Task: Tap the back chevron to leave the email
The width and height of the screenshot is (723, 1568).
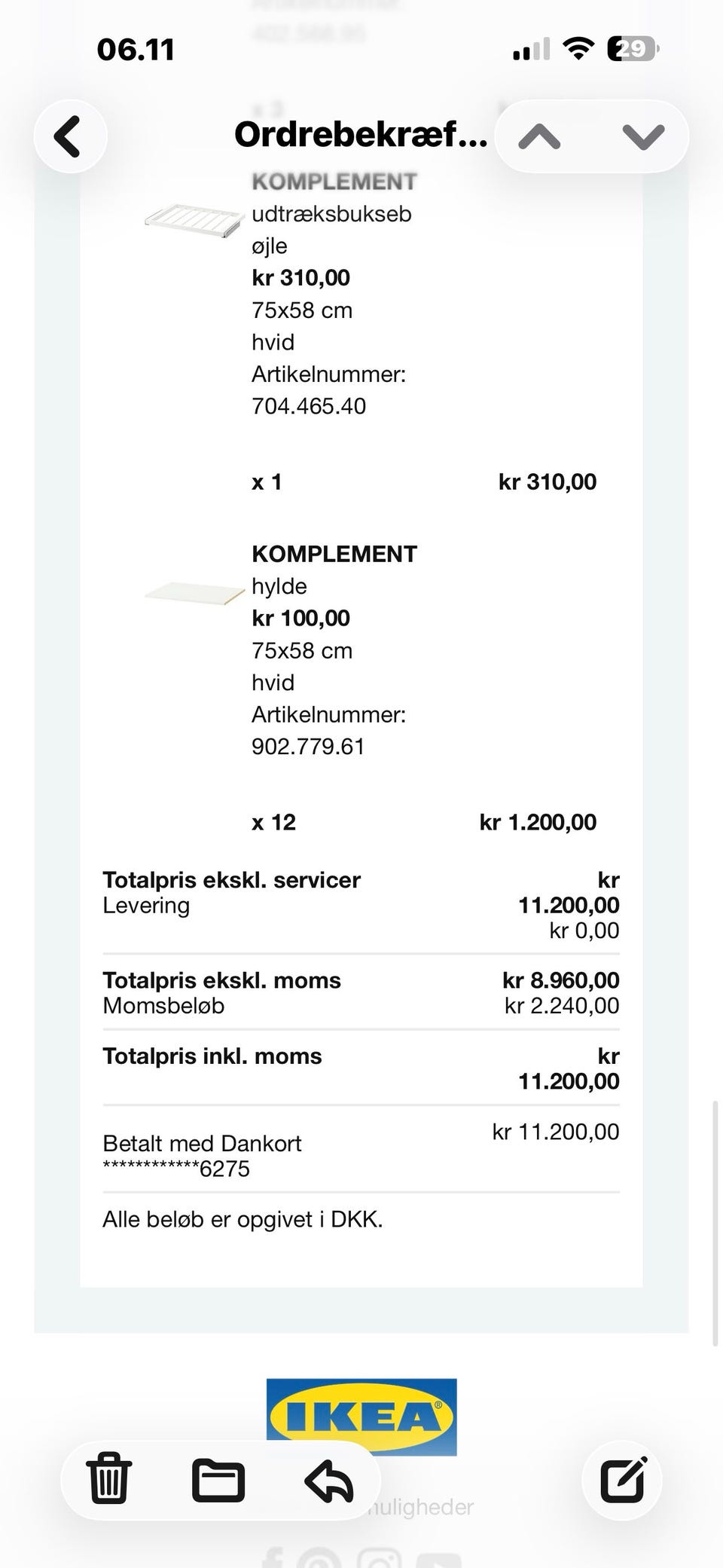Action: point(69,136)
